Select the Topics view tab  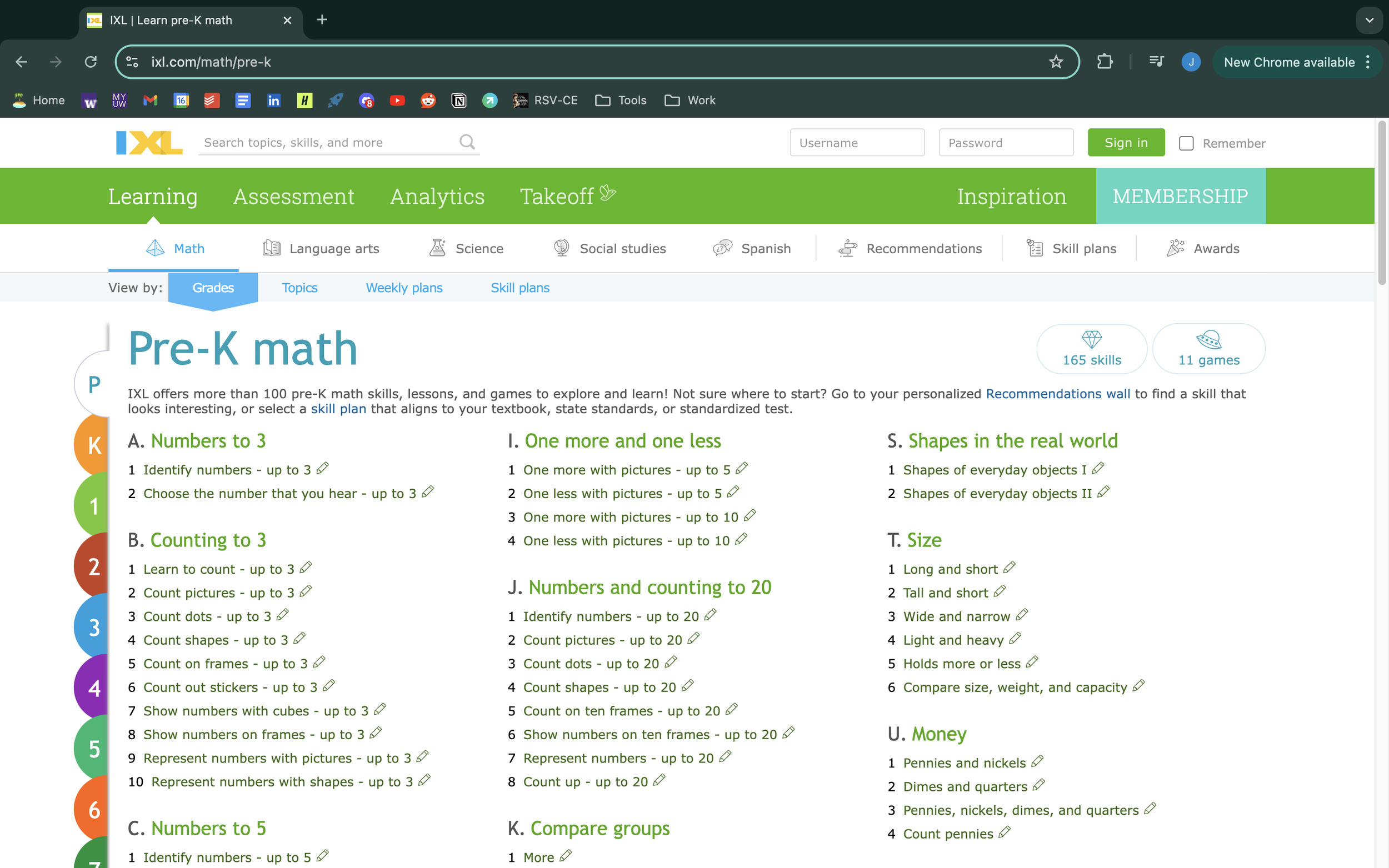click(x=299, y=288)
